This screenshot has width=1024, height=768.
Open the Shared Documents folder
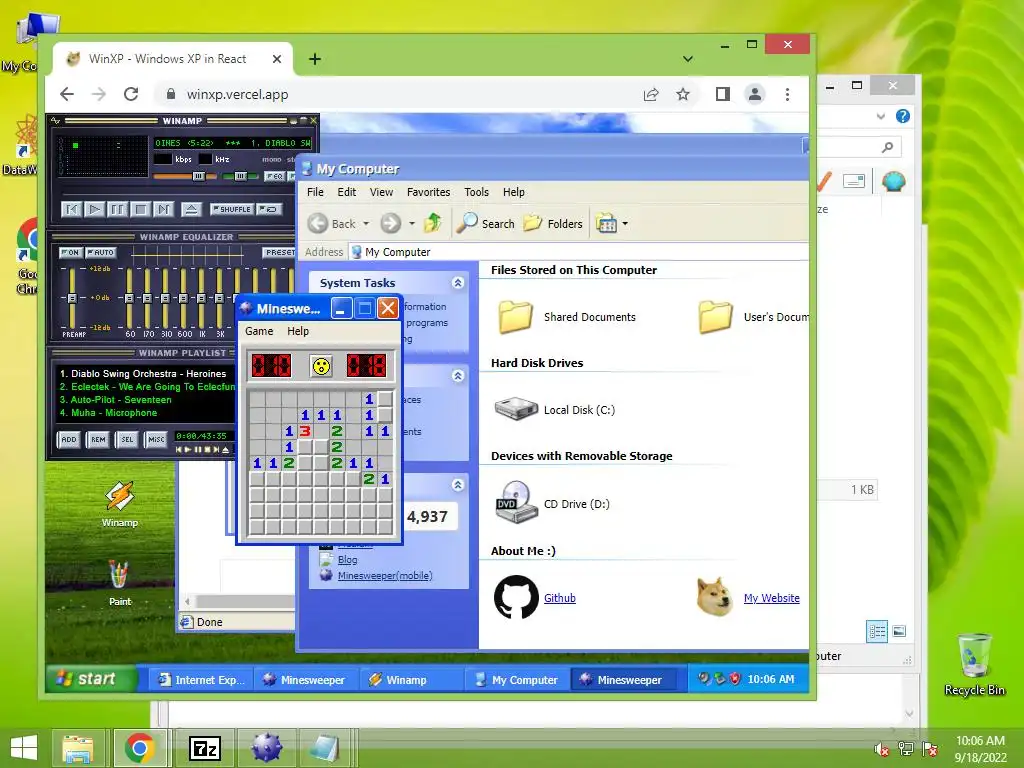click(566, 317)
